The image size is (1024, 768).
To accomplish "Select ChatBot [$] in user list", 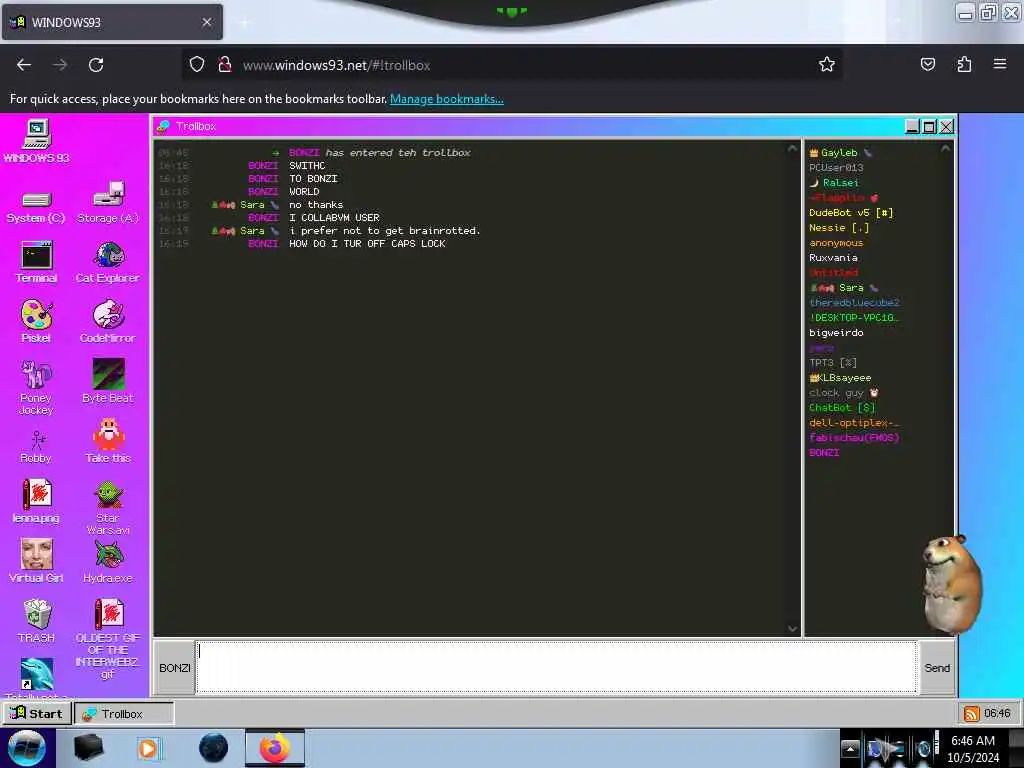I will 842,408.
